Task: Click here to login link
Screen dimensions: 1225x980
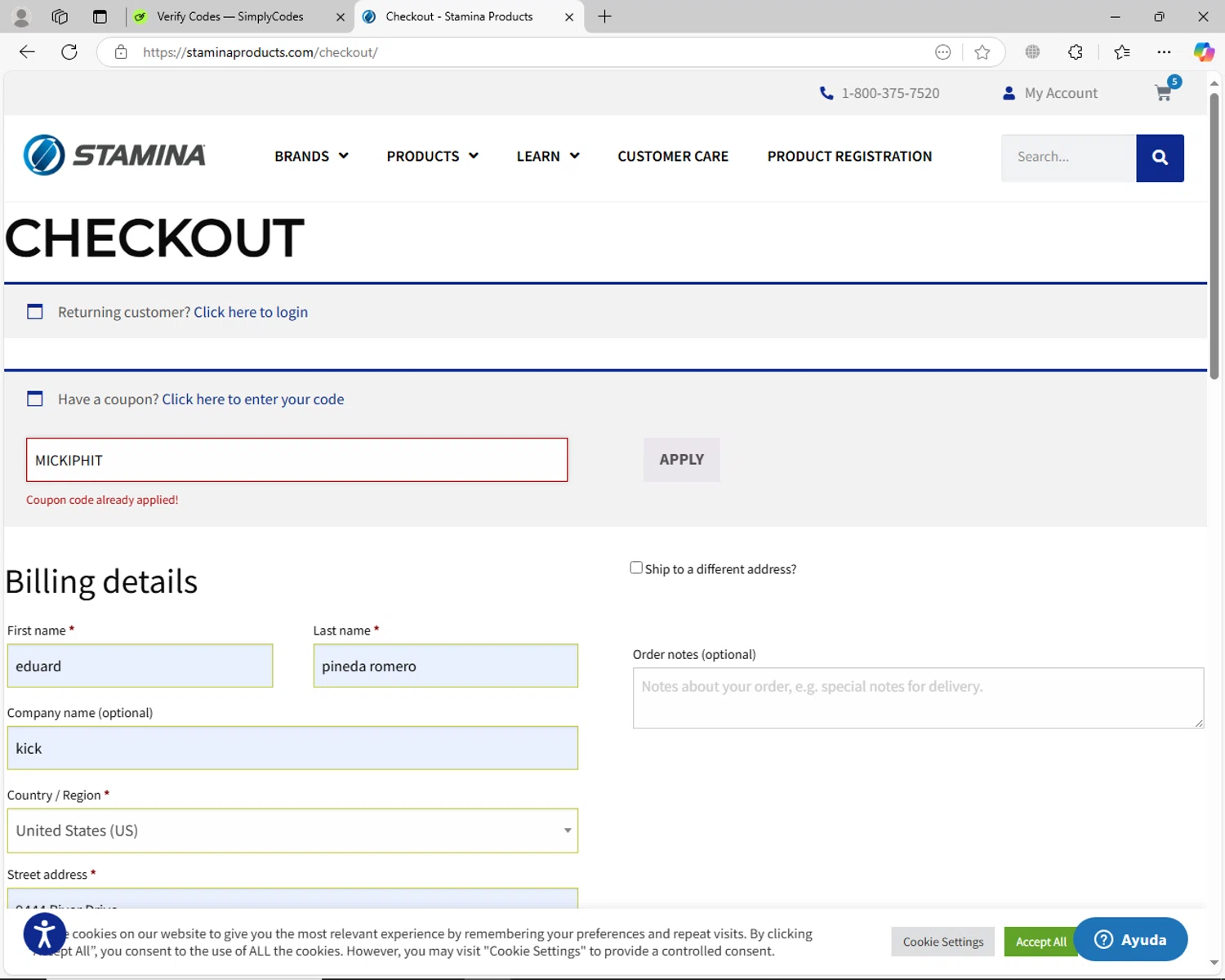Action: 251,312
